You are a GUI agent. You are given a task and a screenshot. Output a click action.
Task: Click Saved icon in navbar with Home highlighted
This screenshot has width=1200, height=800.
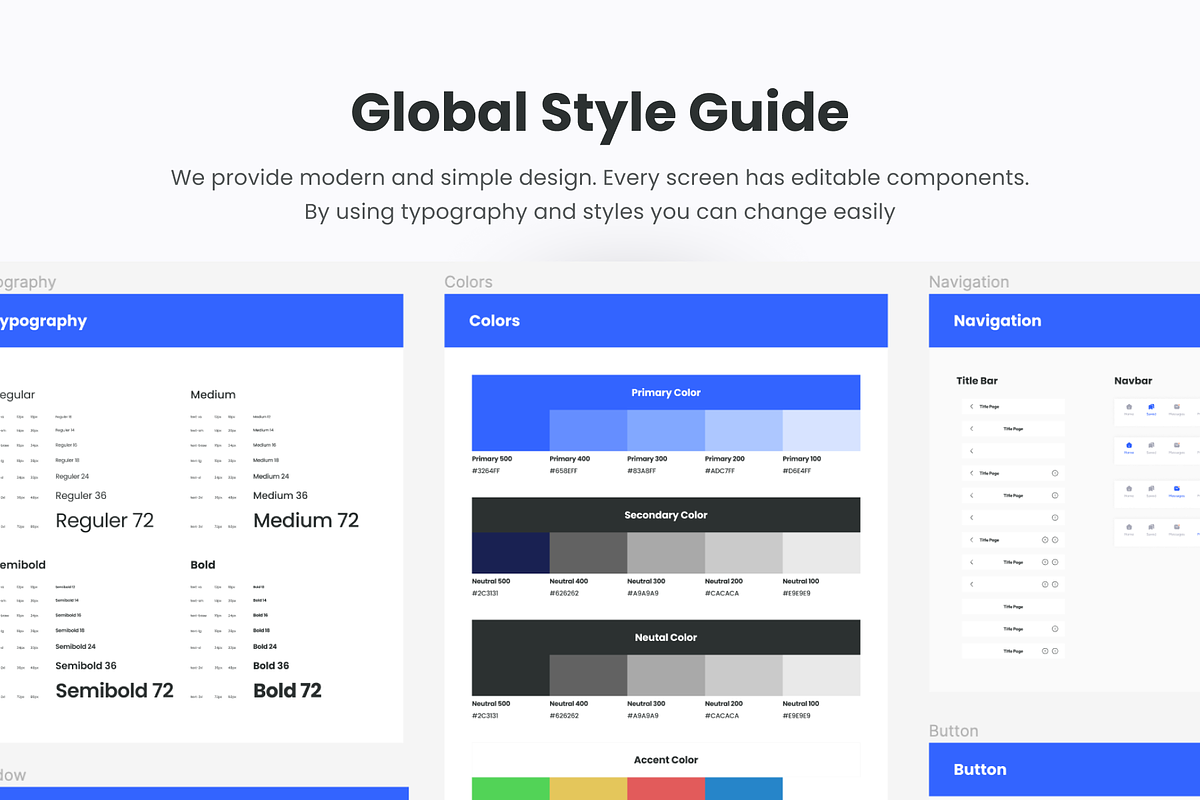1151,445
